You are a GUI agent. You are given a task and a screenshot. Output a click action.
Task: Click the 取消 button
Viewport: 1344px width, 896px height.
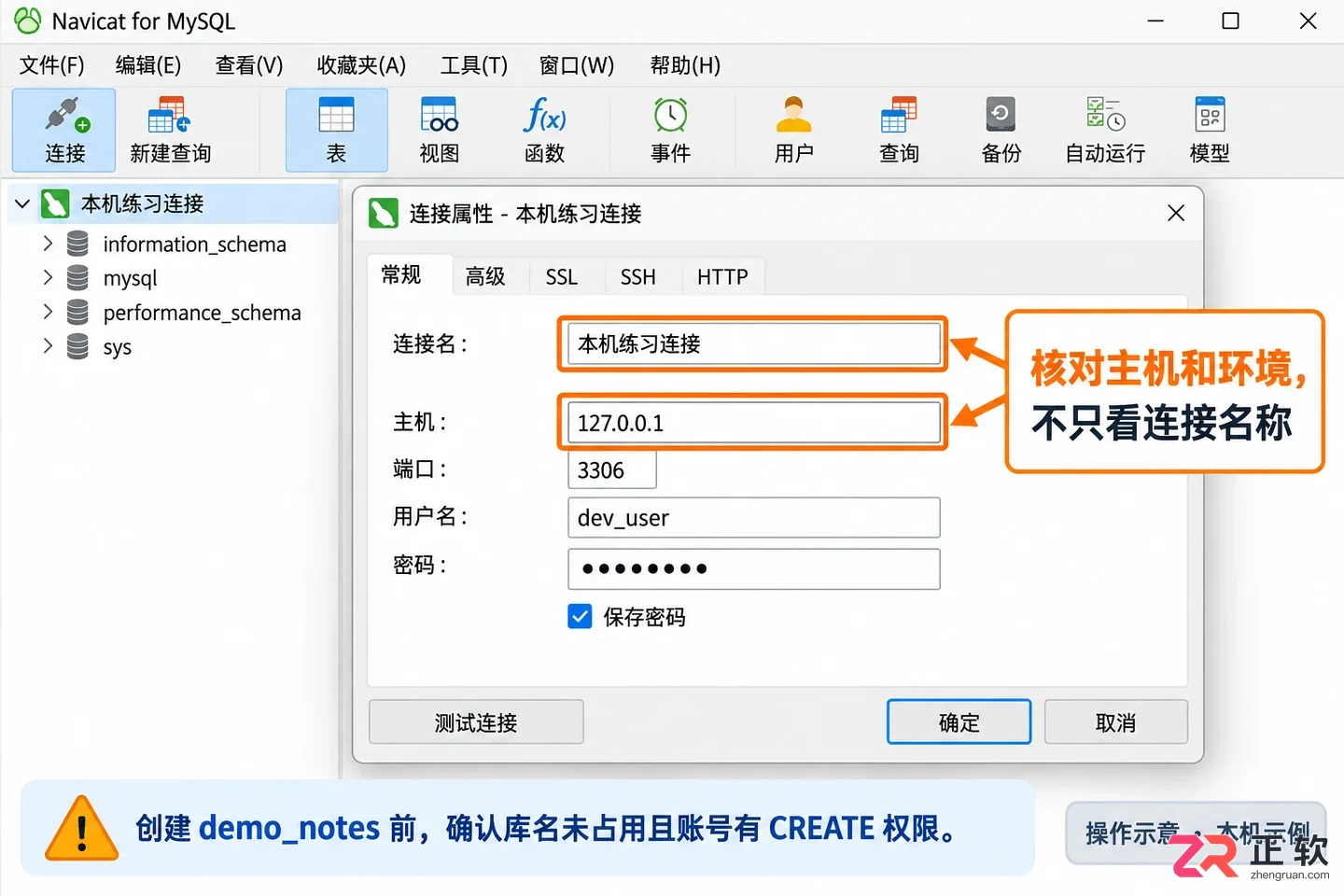pyautogui.click(x=1115, y=722)
